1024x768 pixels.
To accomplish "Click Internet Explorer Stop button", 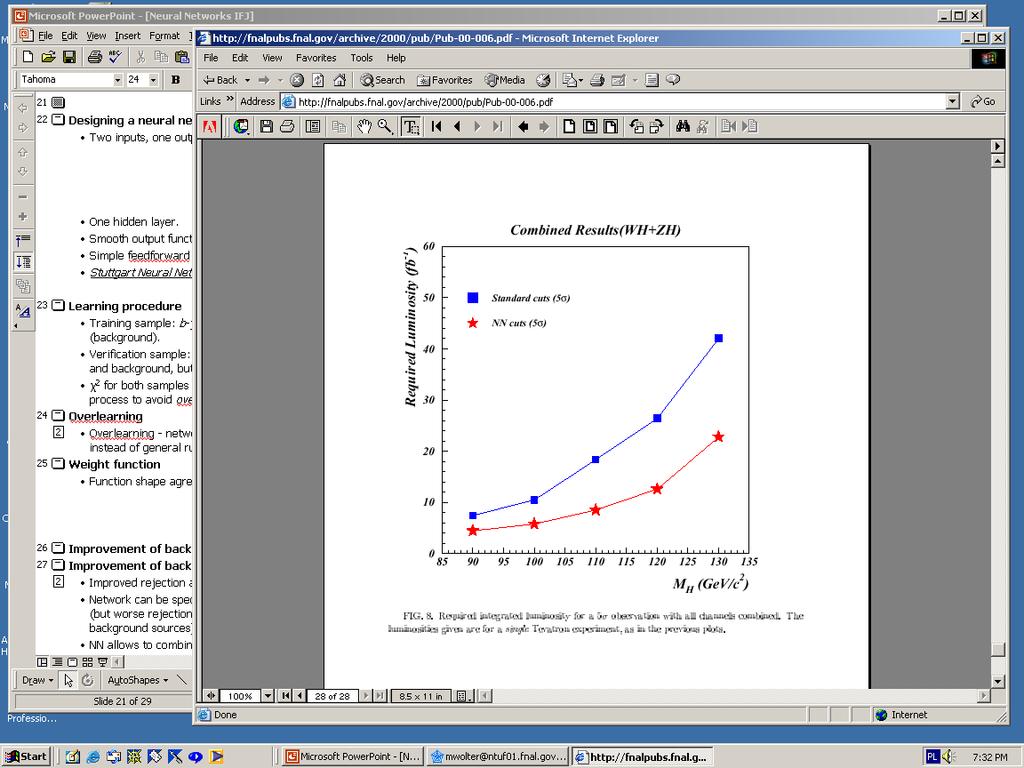I will point(297,80).
